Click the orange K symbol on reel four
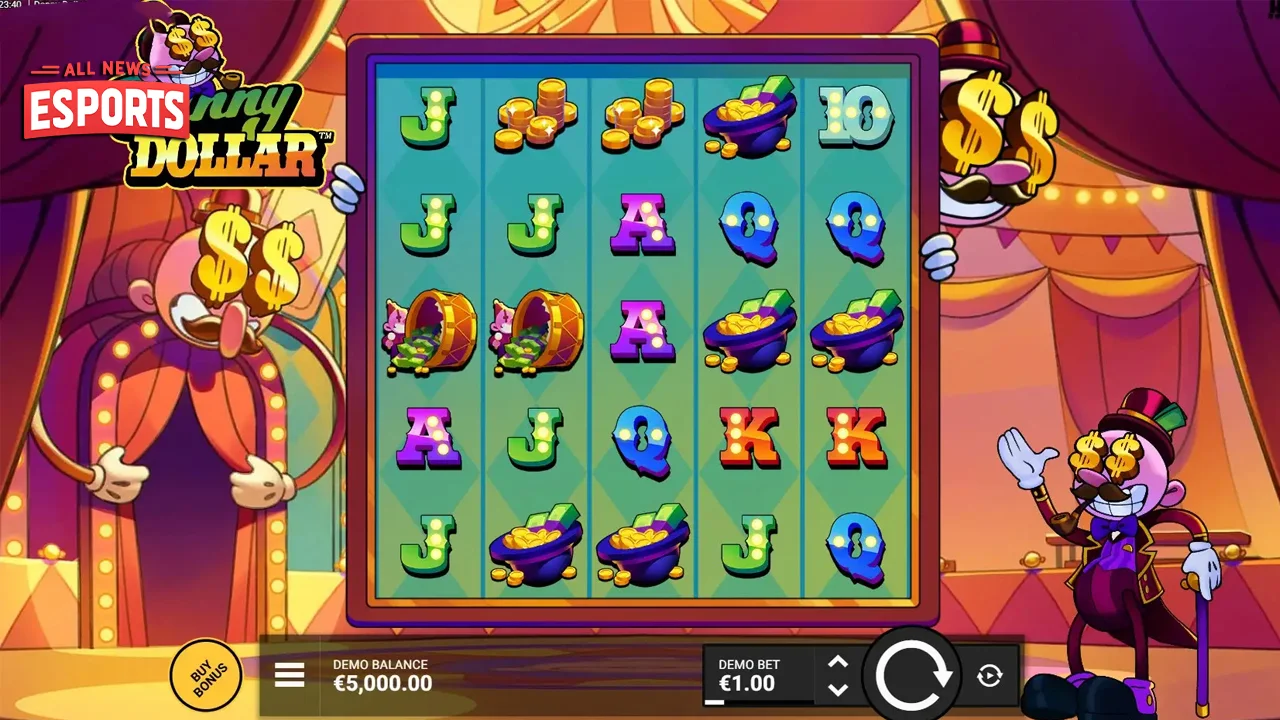 tap(749, 437)
